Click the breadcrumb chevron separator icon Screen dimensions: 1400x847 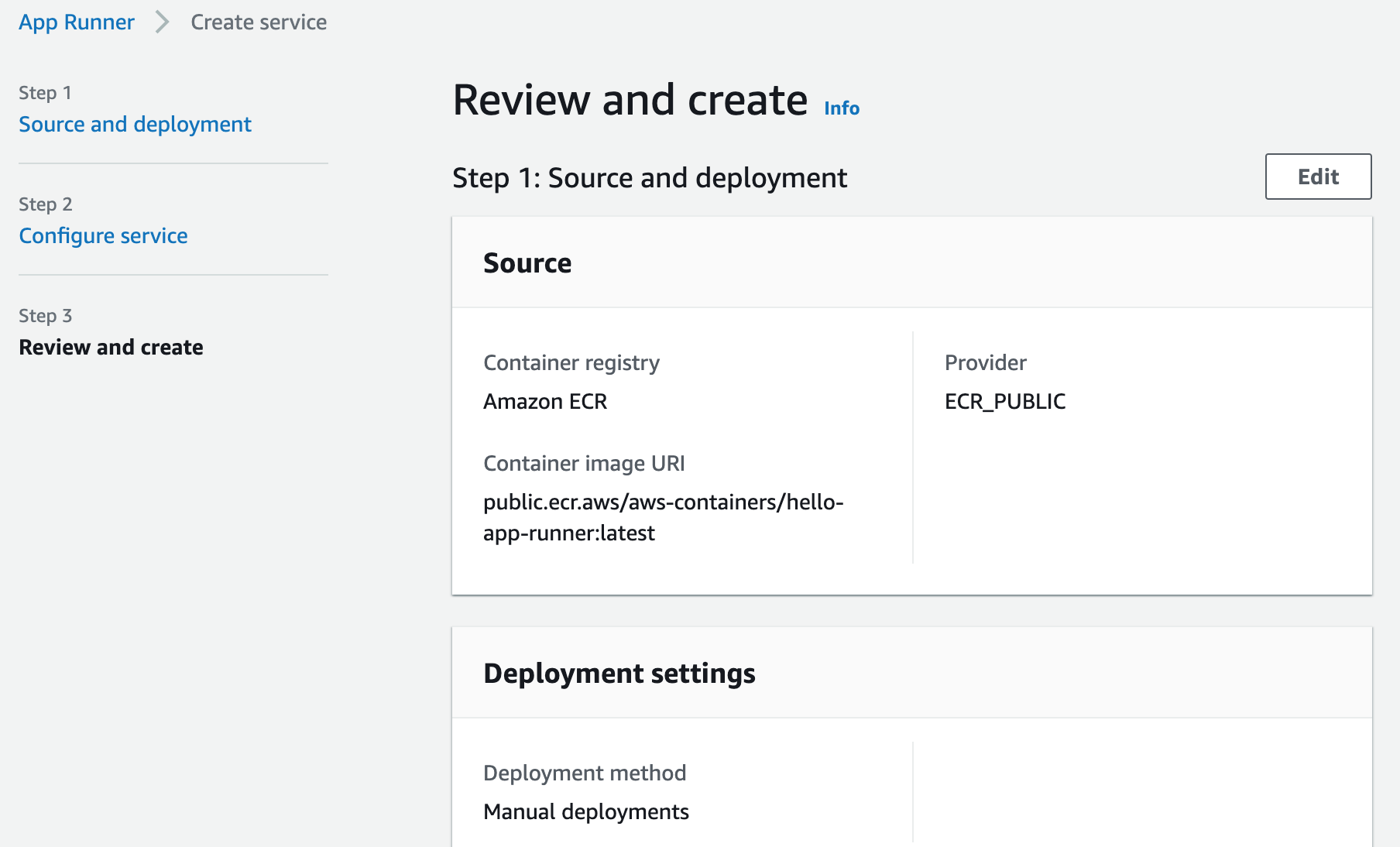(x=162, y=22)
